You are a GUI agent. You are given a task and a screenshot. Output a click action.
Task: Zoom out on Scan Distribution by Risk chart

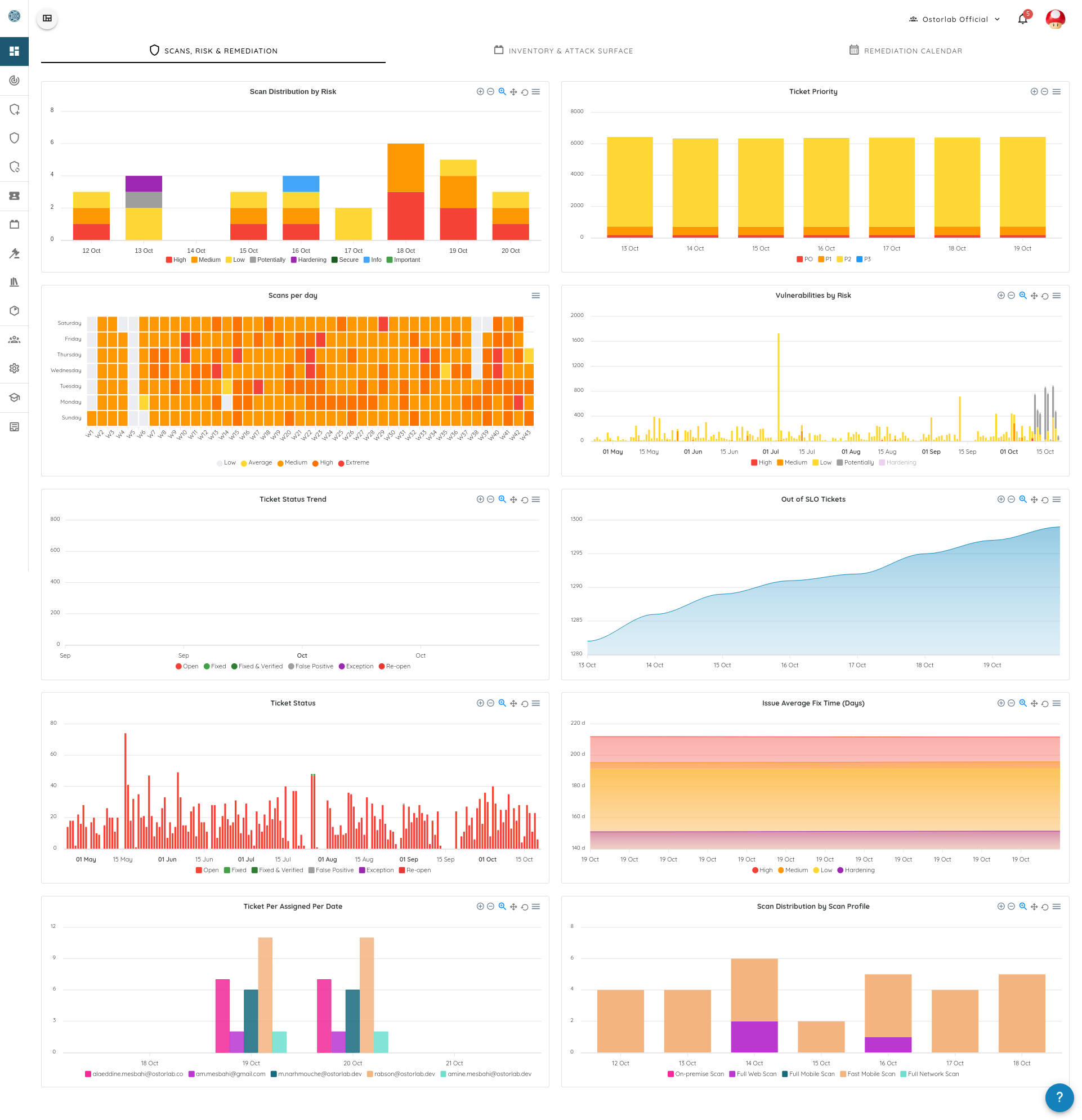pyautogui.click(x=491, y=91)
